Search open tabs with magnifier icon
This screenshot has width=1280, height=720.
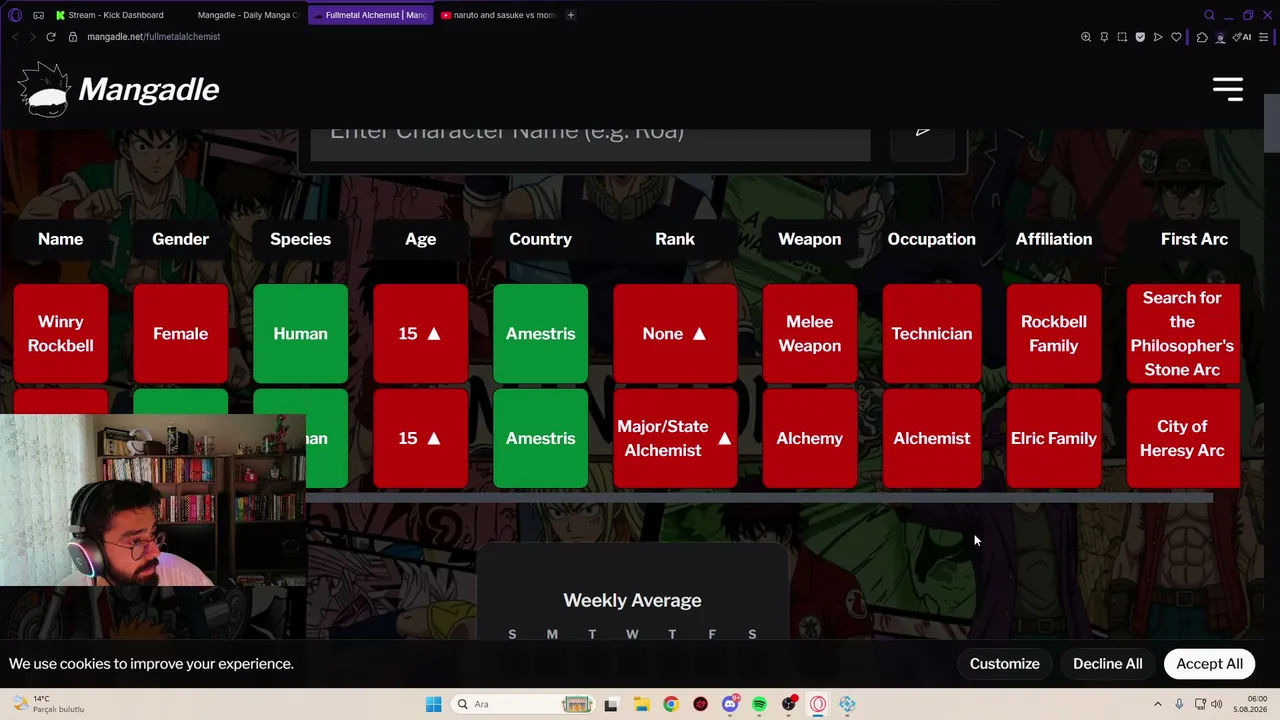(x=1209, y=15)
